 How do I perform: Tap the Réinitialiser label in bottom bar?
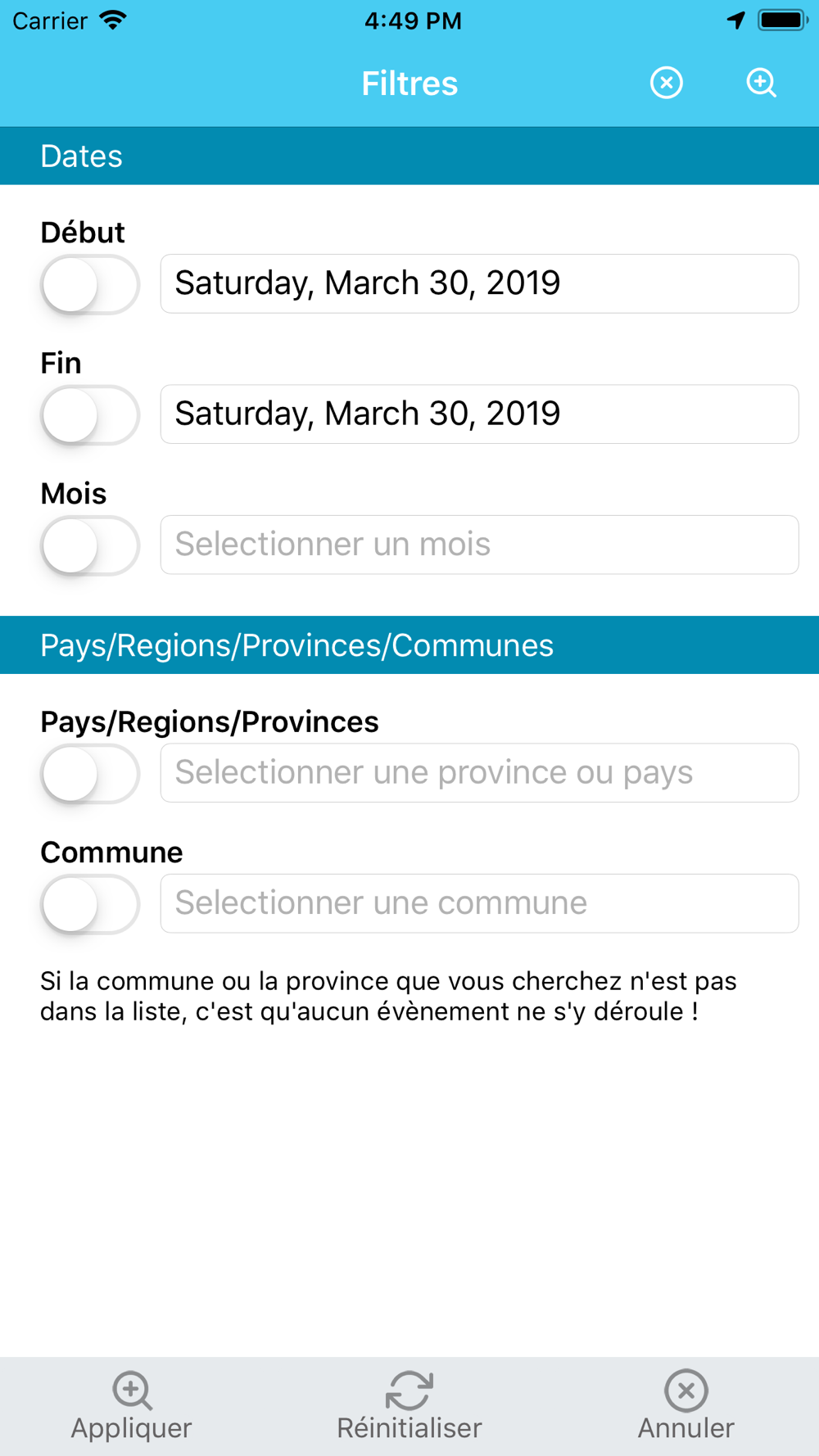click(409, 1428)
